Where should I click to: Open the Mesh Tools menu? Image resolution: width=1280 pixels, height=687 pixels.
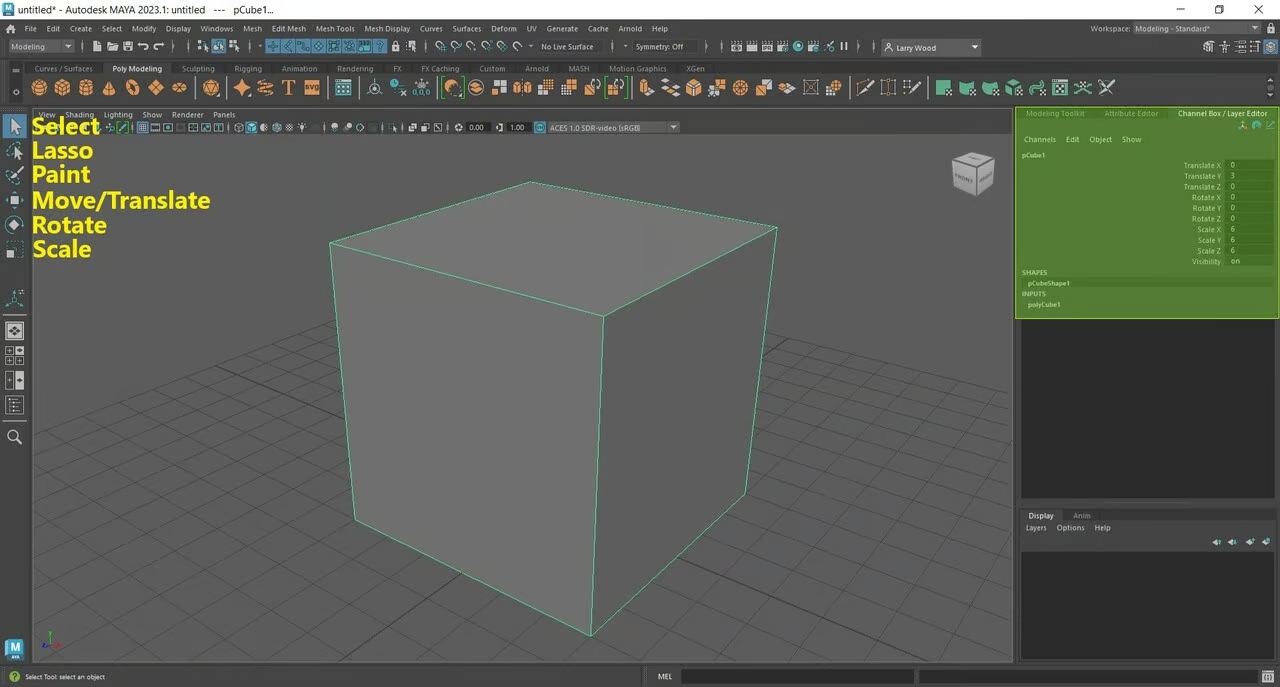tap(335, 28)
